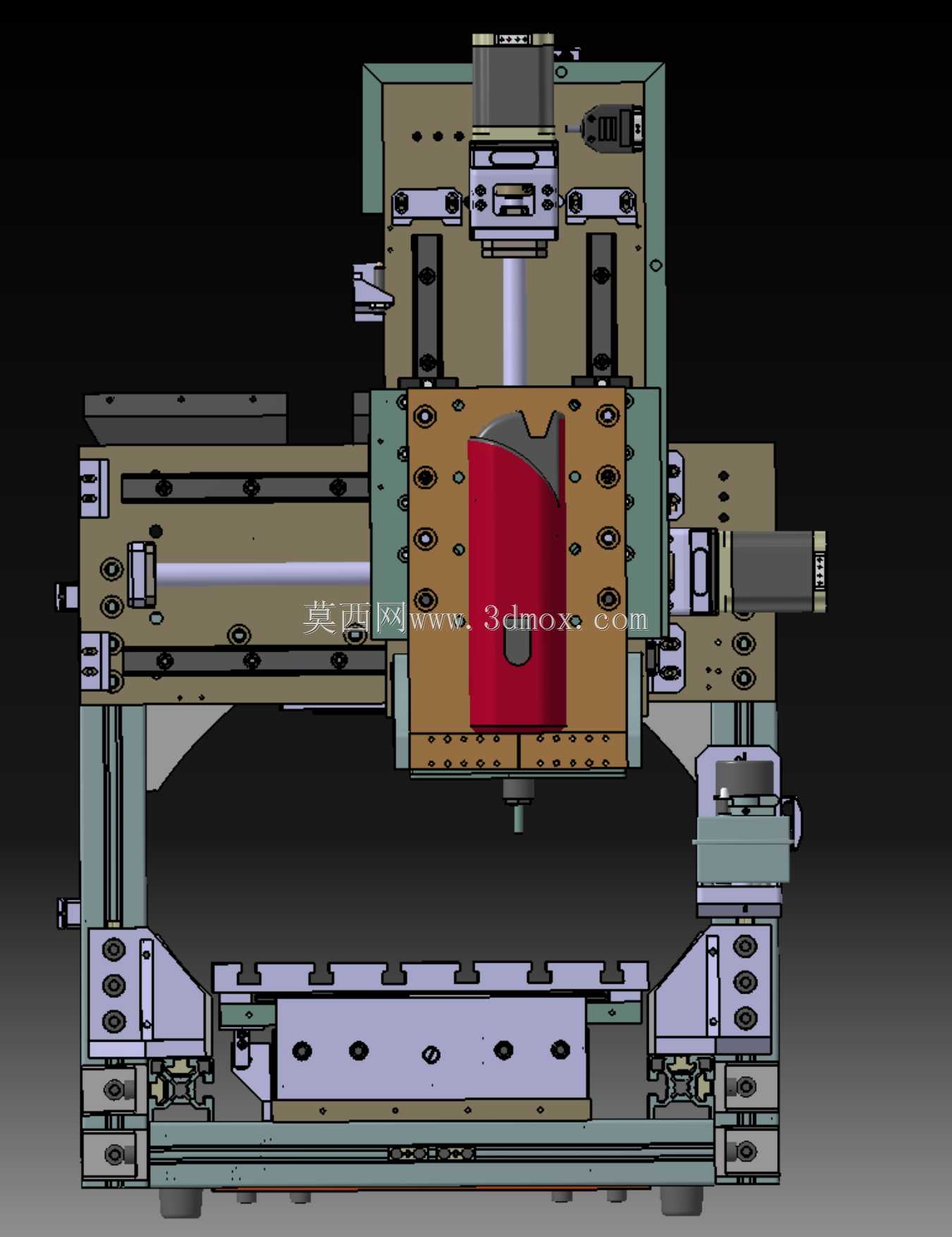The height and width of the screenshot is (1237, 952).
Task: Pick the upper horizontal linear rail
Action: 245,487
